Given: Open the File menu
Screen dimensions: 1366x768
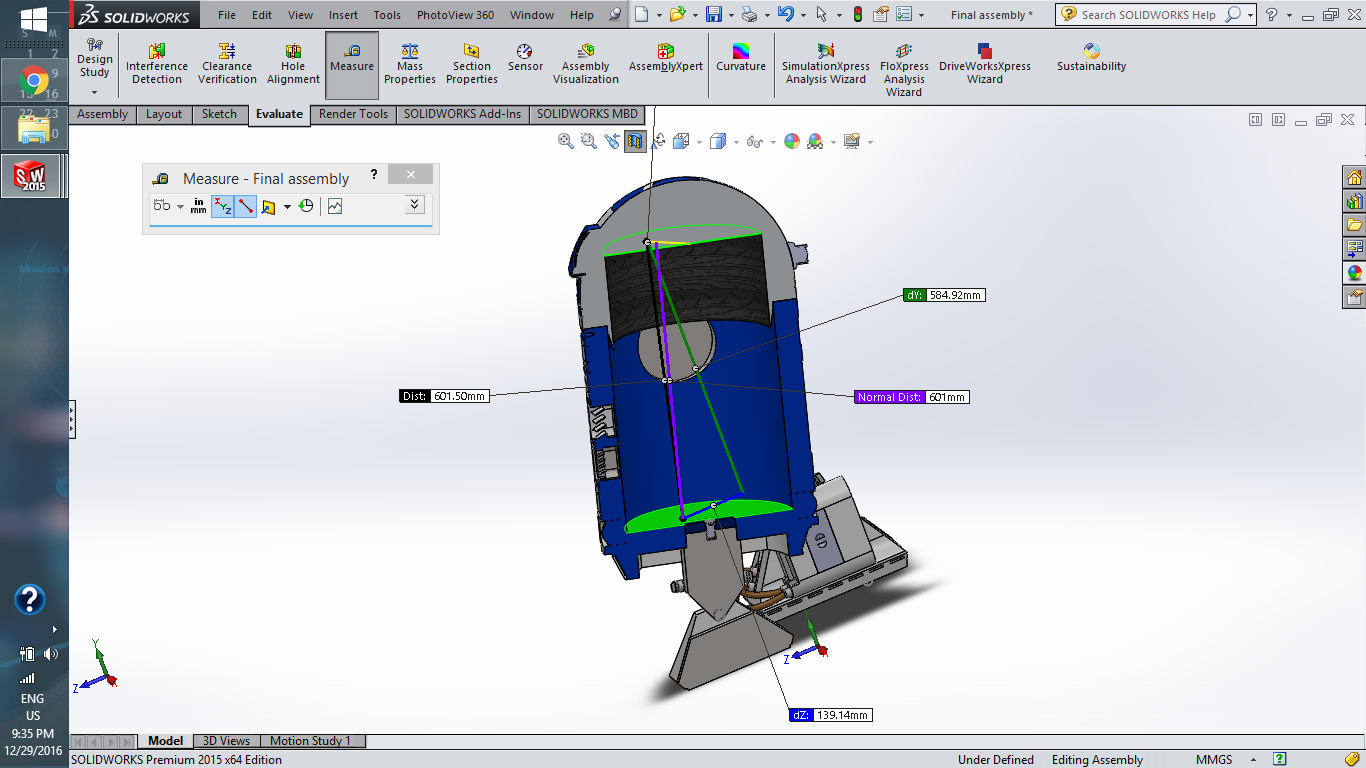Looking at the screenshot, I should 227,15.
